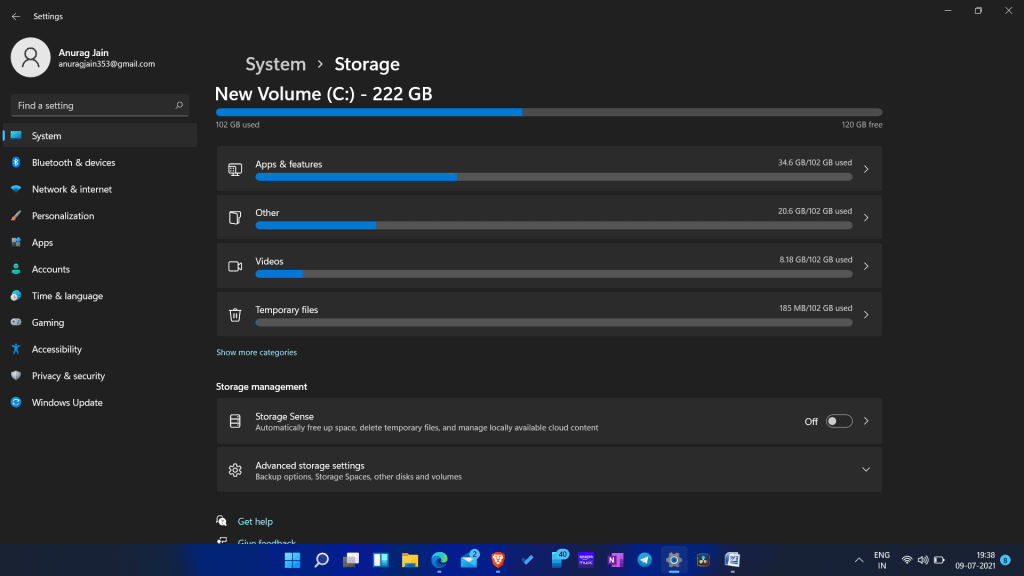Click the Apps & features icon
Viewport: 1024px width, 576px height.
235,169
